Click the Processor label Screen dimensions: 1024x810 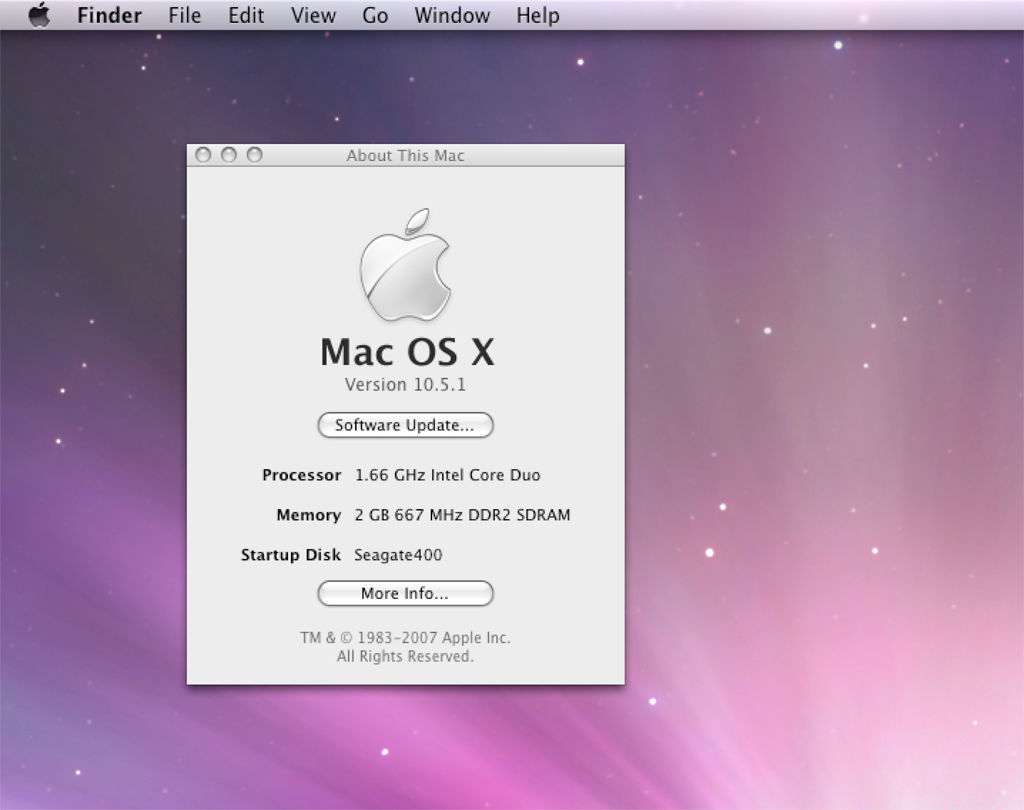coord(302,475)
